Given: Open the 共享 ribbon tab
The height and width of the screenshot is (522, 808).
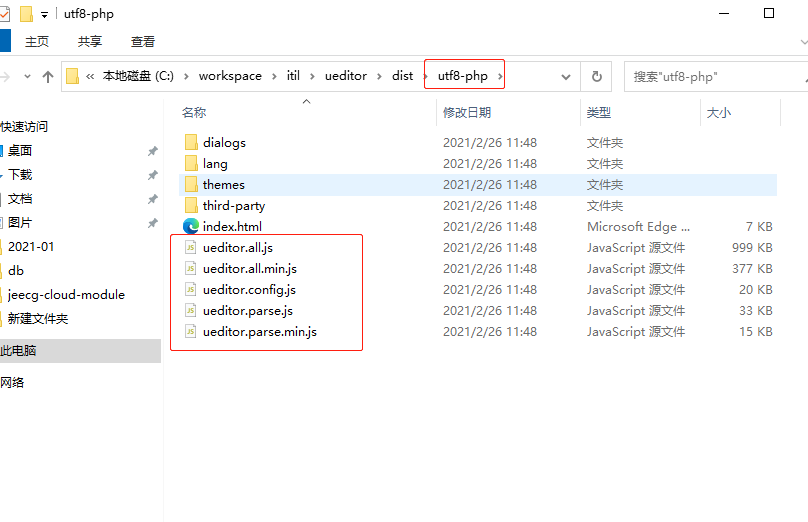Looking at the screenshot, I should (90, 42).
